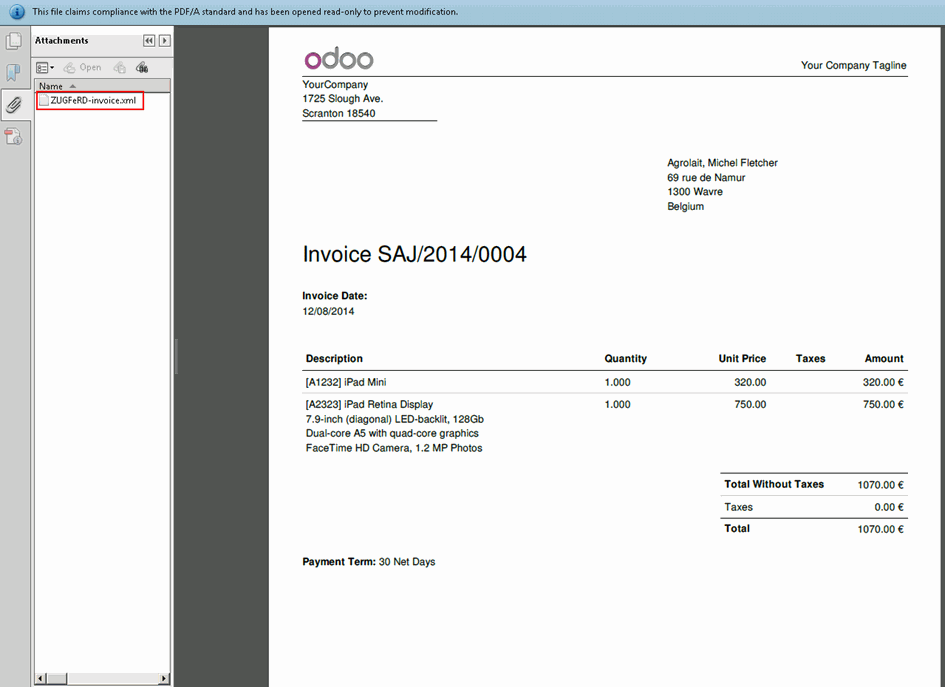Click the 1070.00 € value beside Total Without Taxes
The image size is (945, 687).
coord(881,485)
